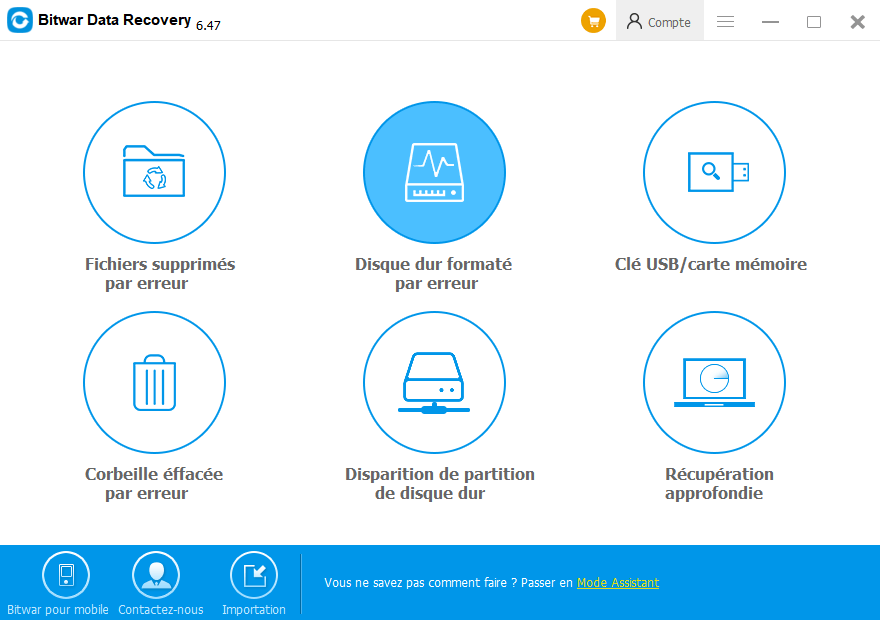Image resolution: width=880 pixels, height=620 pixels.
Task: Click the Importation arrow icon
Action: pyautogui.click(x=254, y=575)
